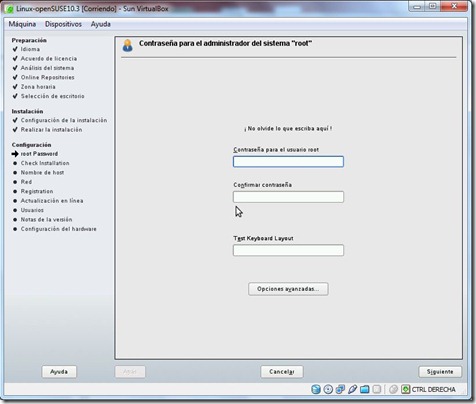
Task: Focus the Confirmar contraseña field
Action: (288, 197)
